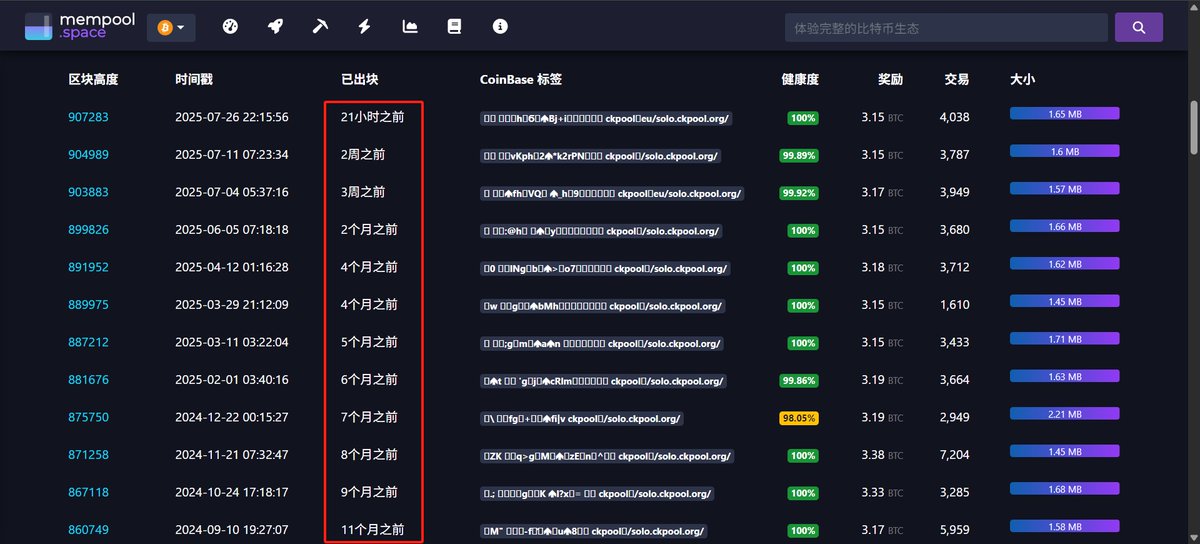The width and height of the screenshot is (1200, 544).
Task: Click the 3.33 BTC reward value
Action: [x=883, y=492]
